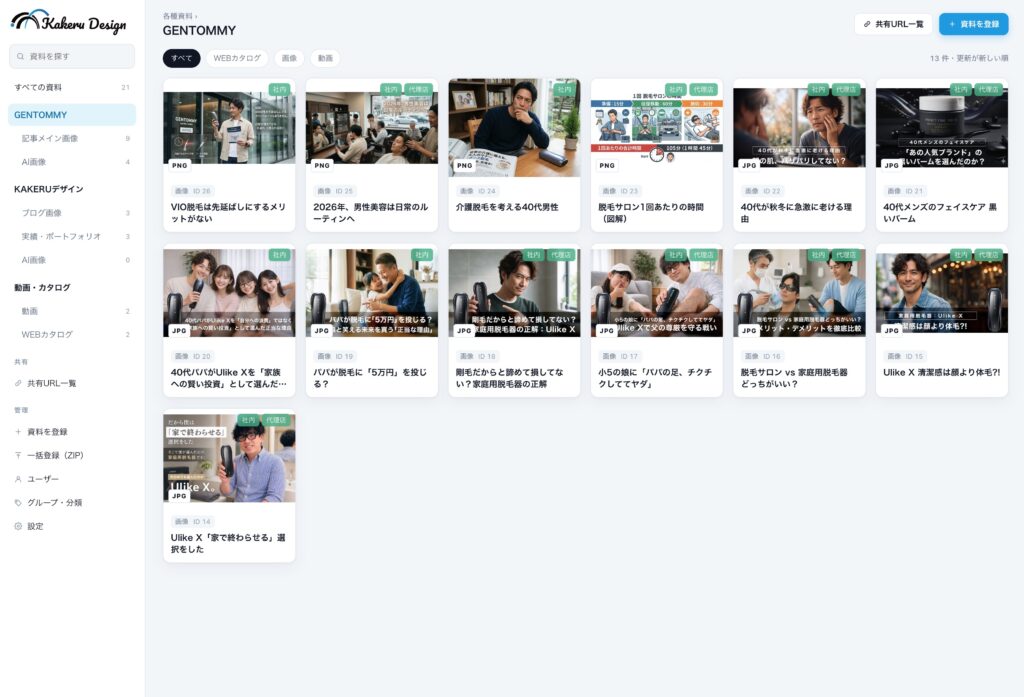The image size is (1024, 697).
Task: Open the 2026年、男性美容 card thumbnail
Action: point(372,128)
